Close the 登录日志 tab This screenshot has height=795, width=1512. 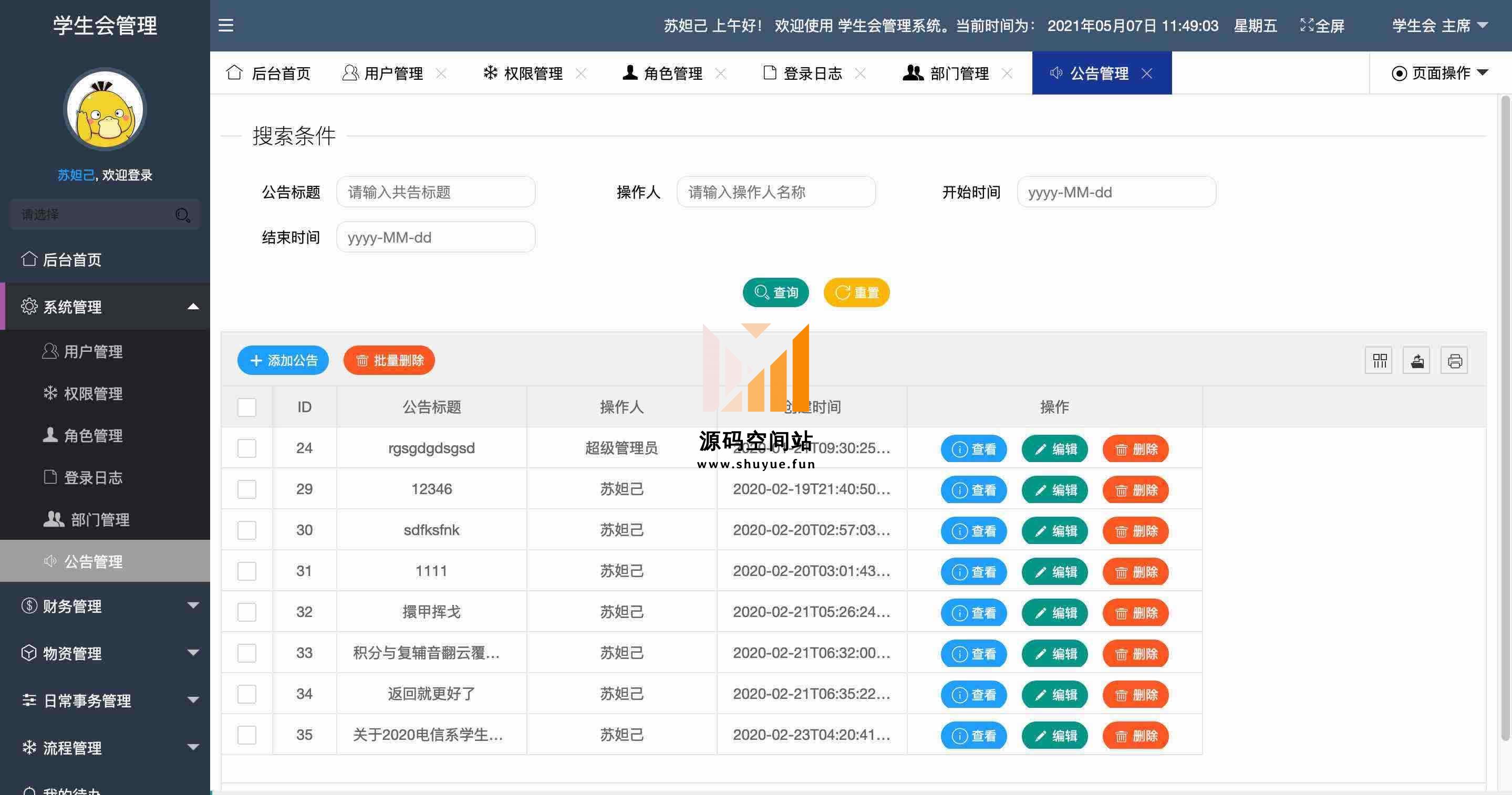pos(861,74)
